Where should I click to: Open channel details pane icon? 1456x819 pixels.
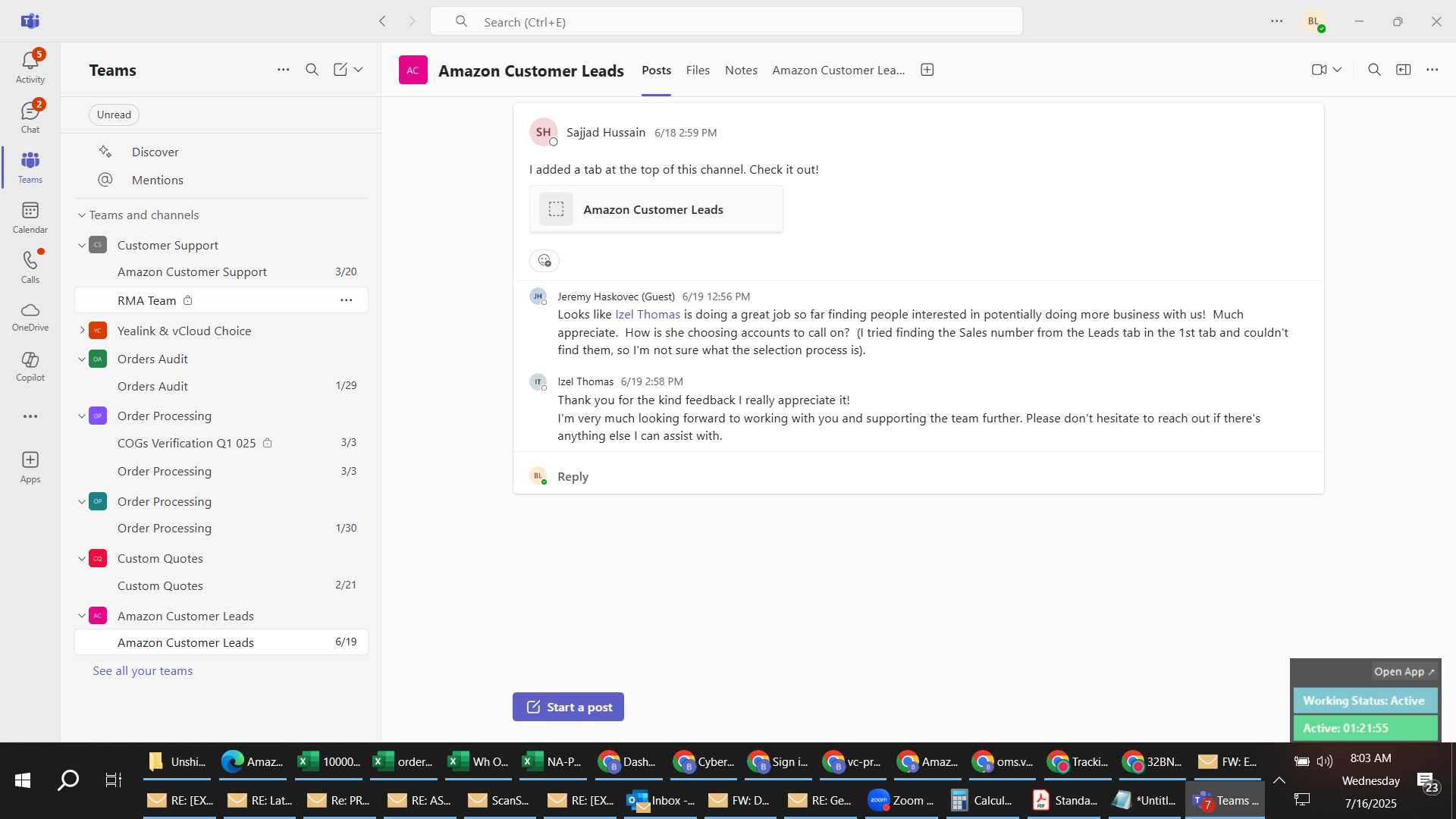pos(1404,70)
